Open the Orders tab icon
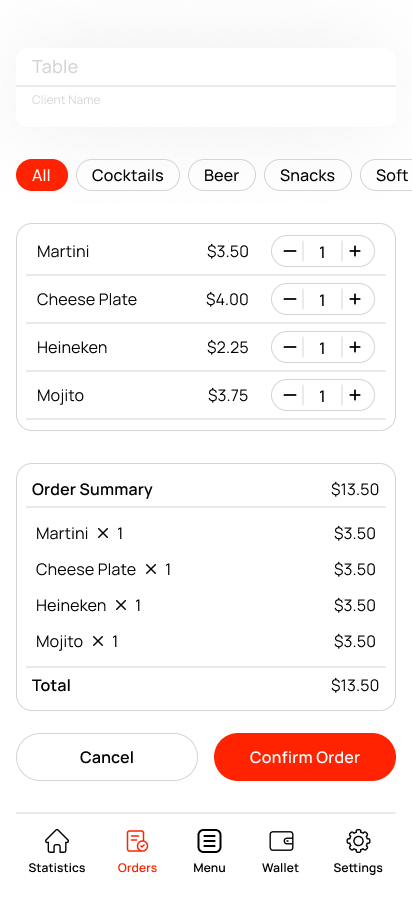This screenshot has height=917, width=412. pos(138,841)
